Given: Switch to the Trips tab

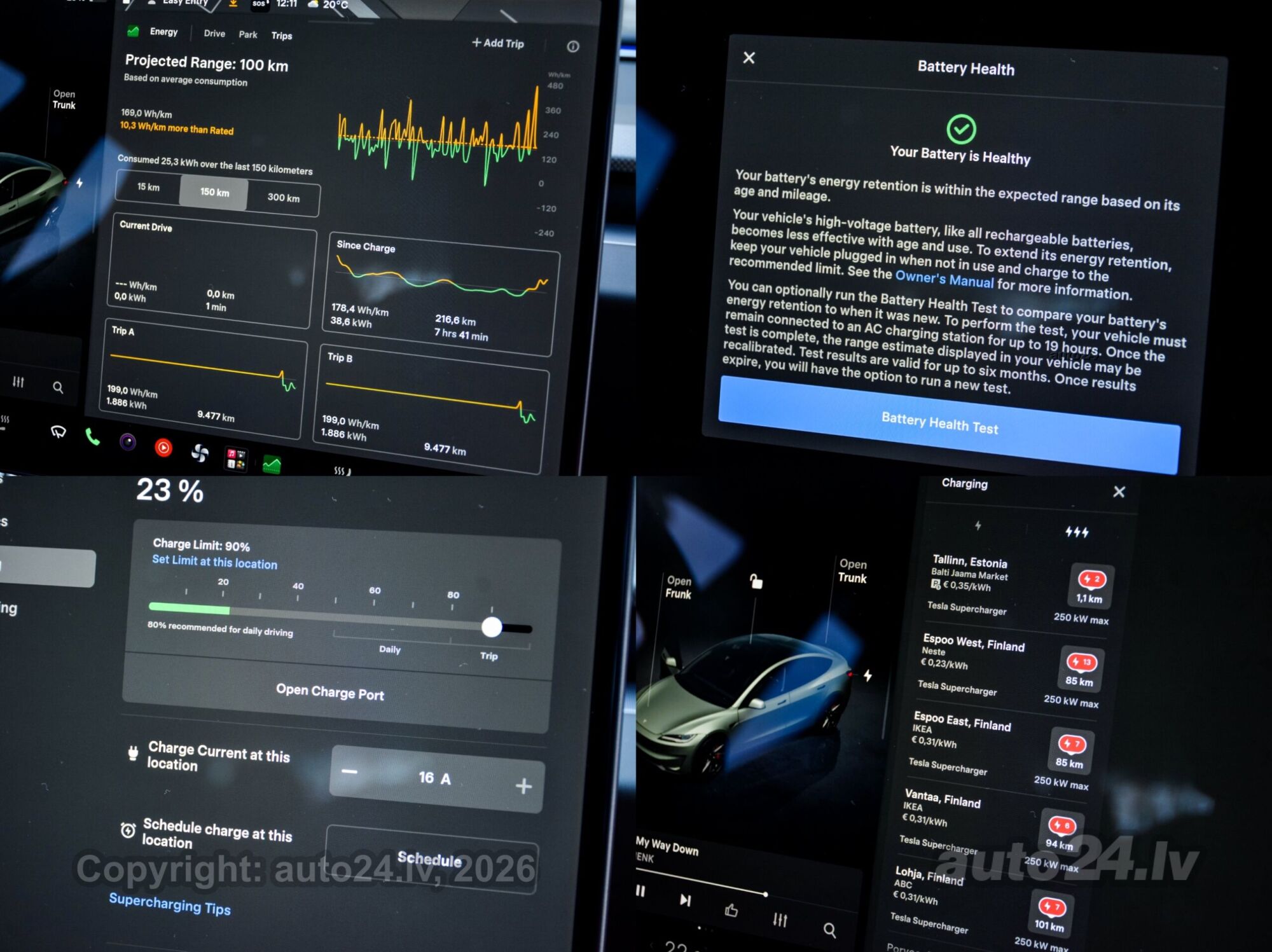Looking at the screenshot, I should [x=282, y=36].
